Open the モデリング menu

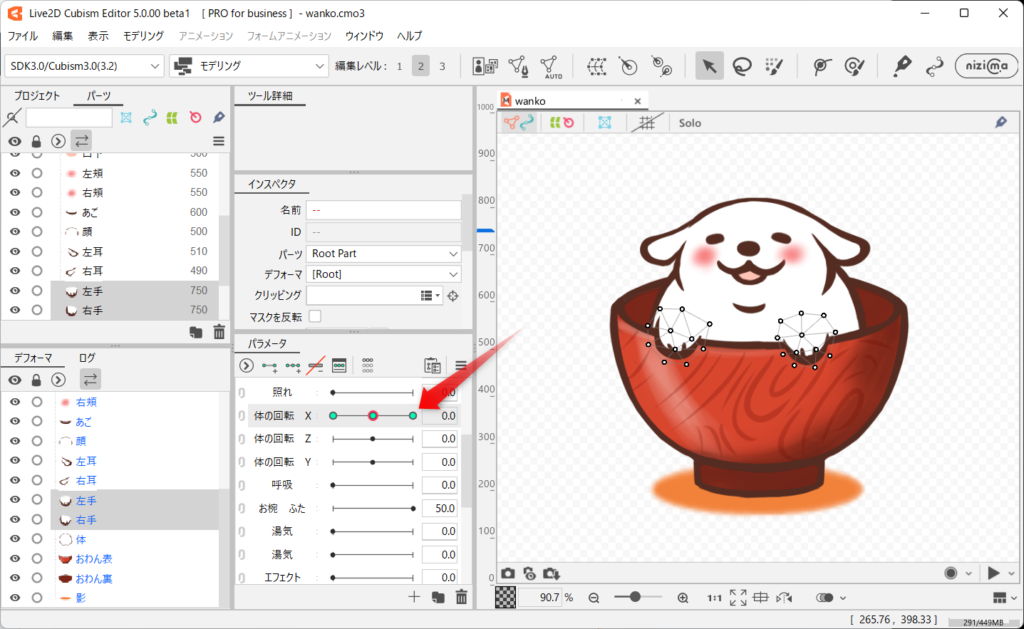click(143, 35)
